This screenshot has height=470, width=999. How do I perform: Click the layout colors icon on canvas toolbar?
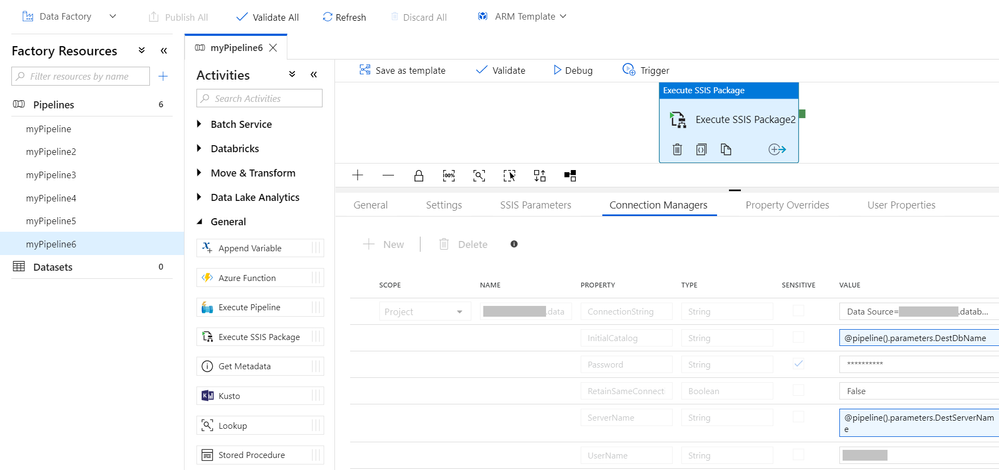pyautogui.click(x=570, y=176)
